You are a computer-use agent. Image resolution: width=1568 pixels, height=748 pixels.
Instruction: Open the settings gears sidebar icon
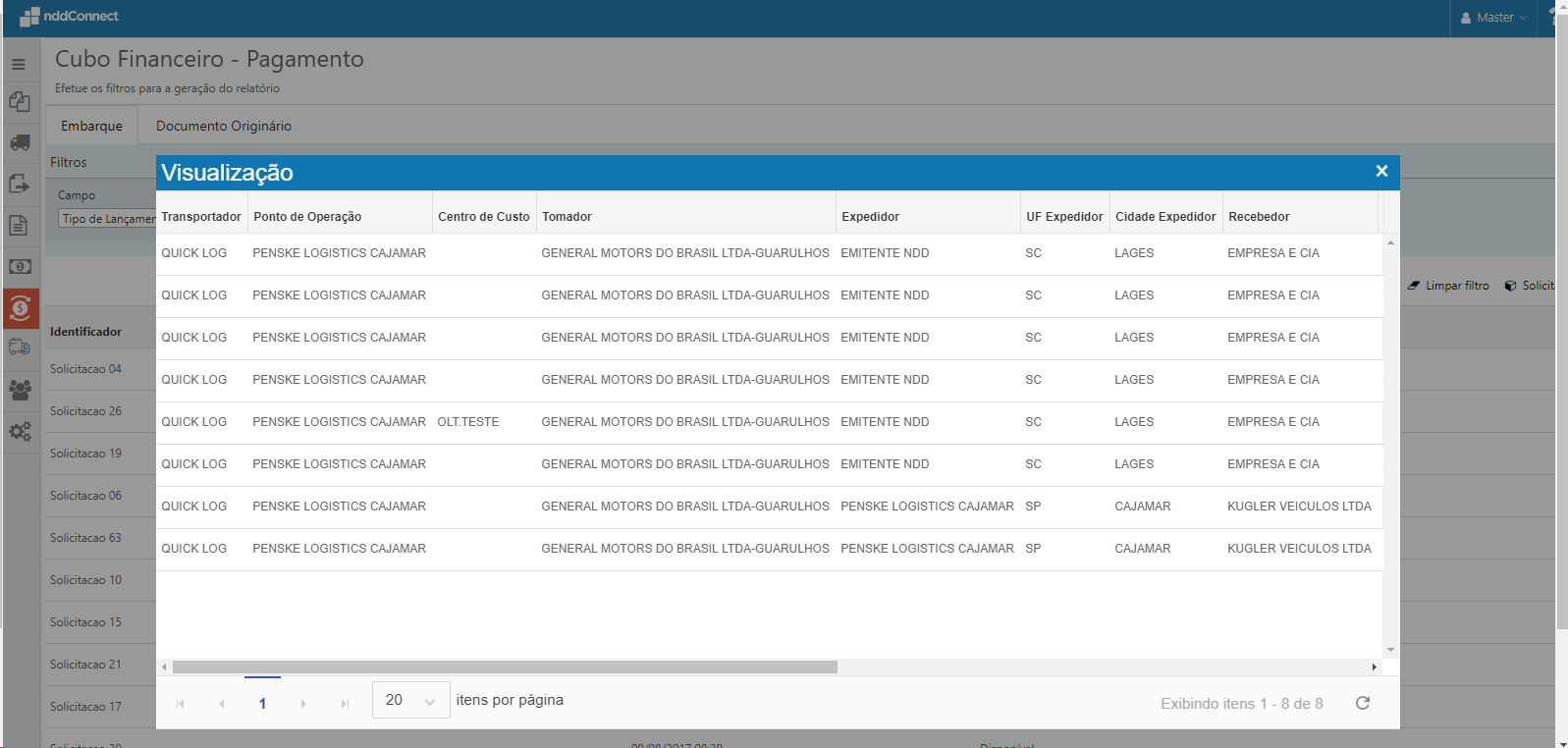pyautogui.click(x=20, y=431)
